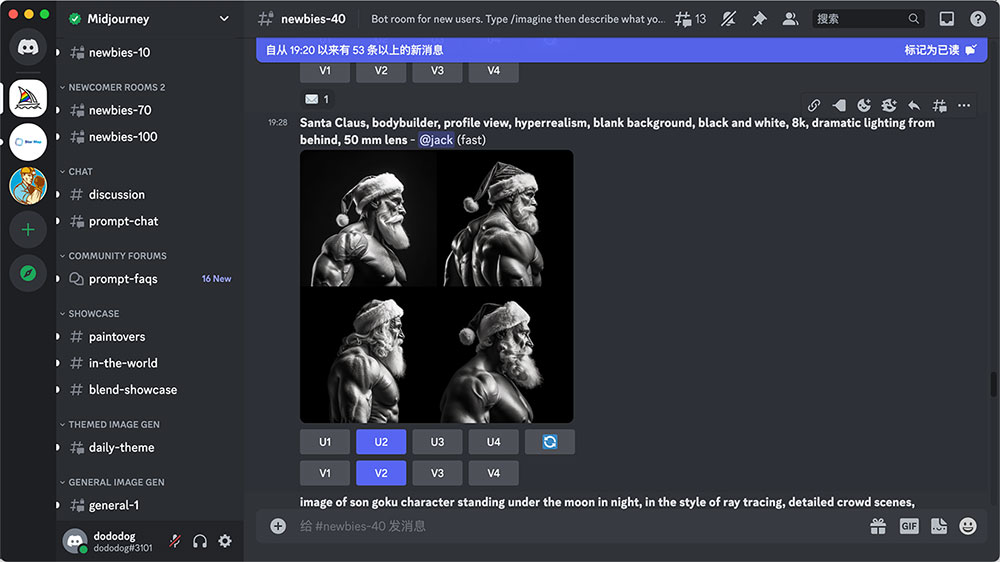Click the reply arrow on the message

tap(914, 105)
